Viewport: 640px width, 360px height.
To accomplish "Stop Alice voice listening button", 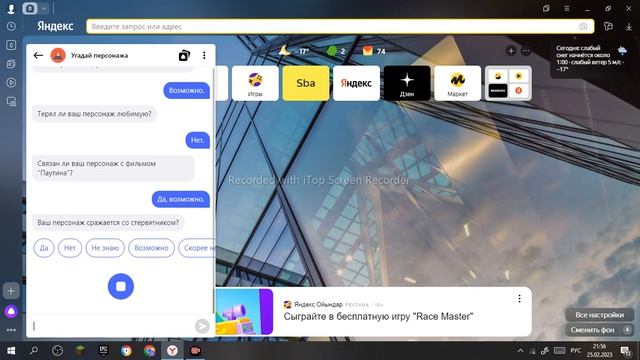I will tap(121, 286).
